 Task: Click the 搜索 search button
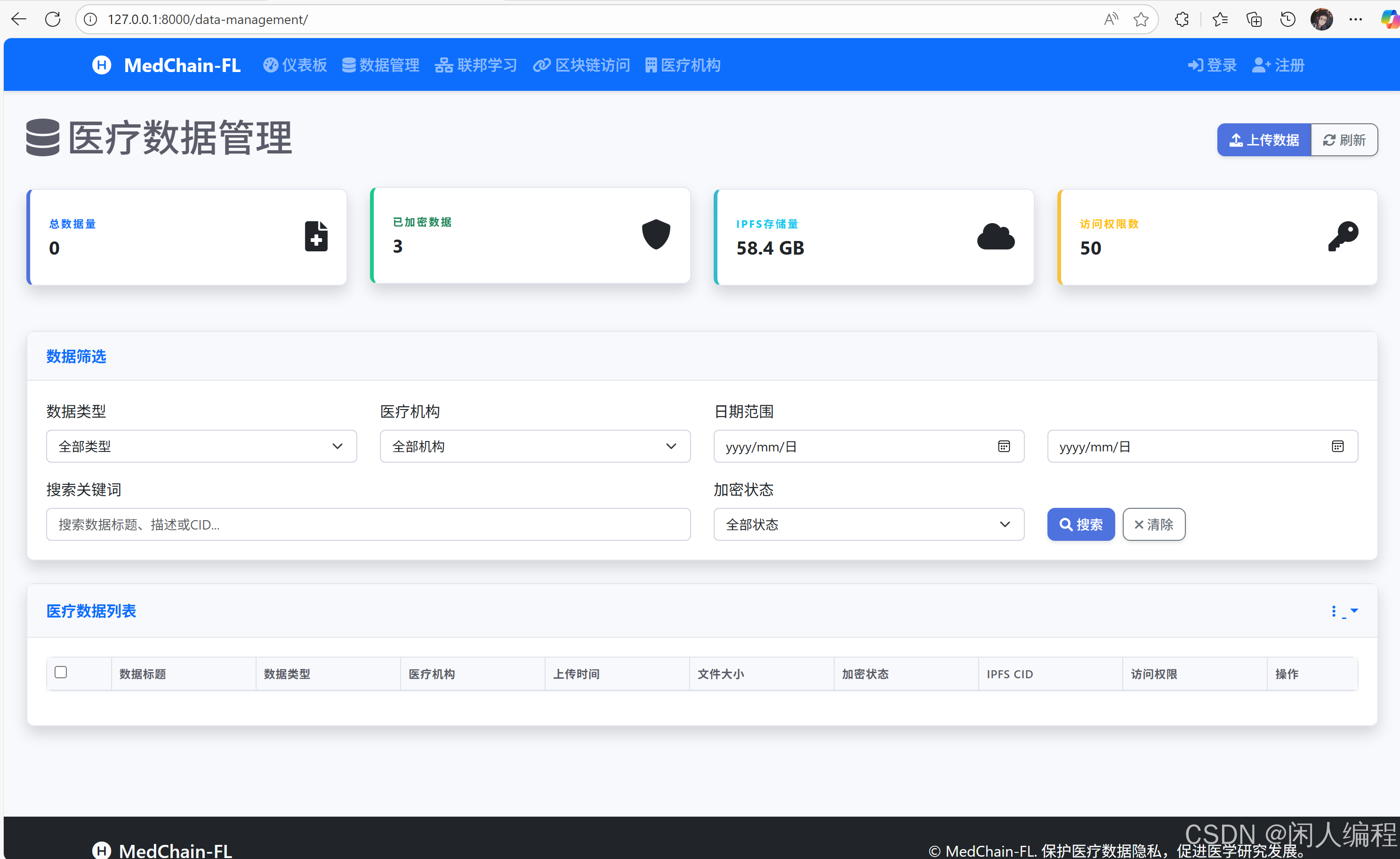click(x=1081, y=524)
